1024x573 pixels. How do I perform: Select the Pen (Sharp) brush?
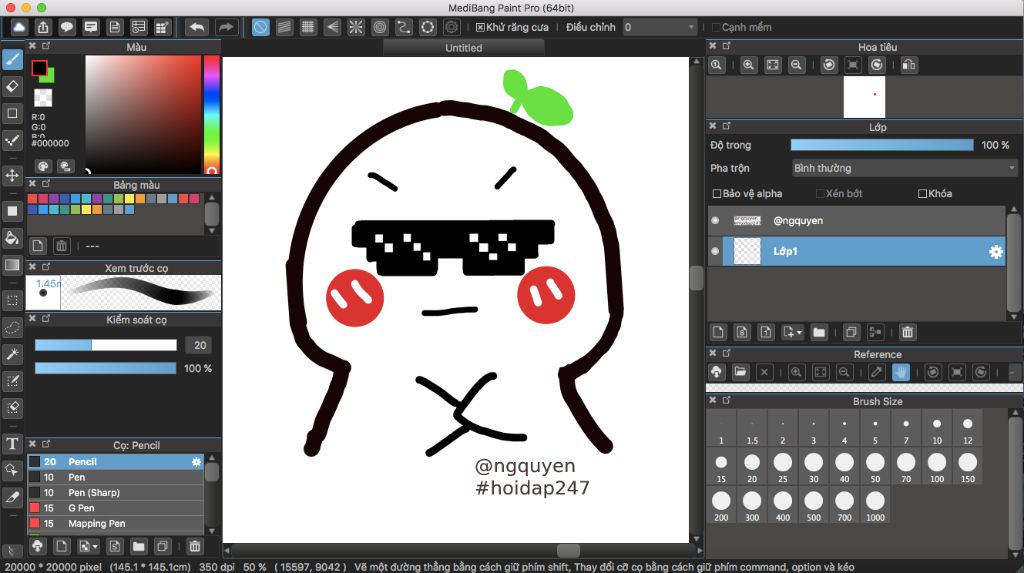tap(115, 493)
